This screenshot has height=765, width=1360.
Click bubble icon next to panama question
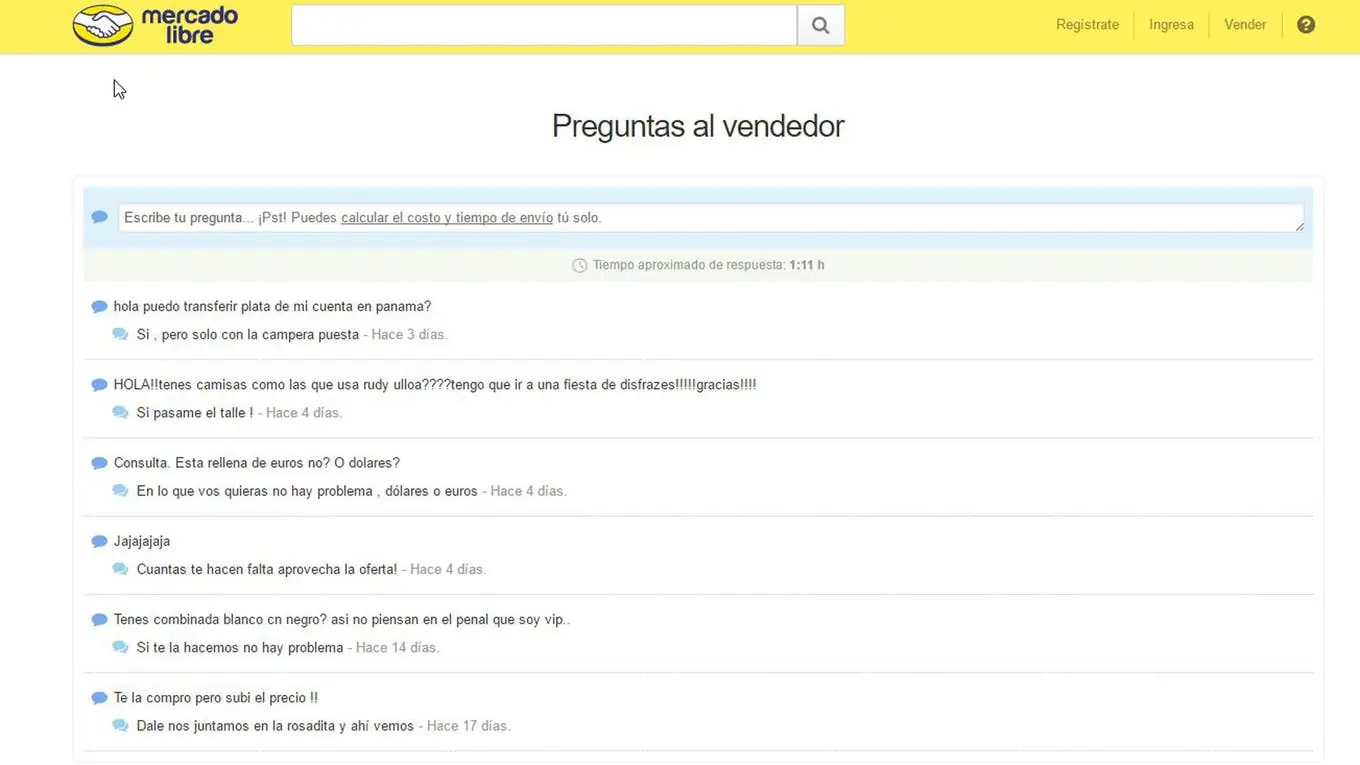pyautogui.click(x=99, y=307)
